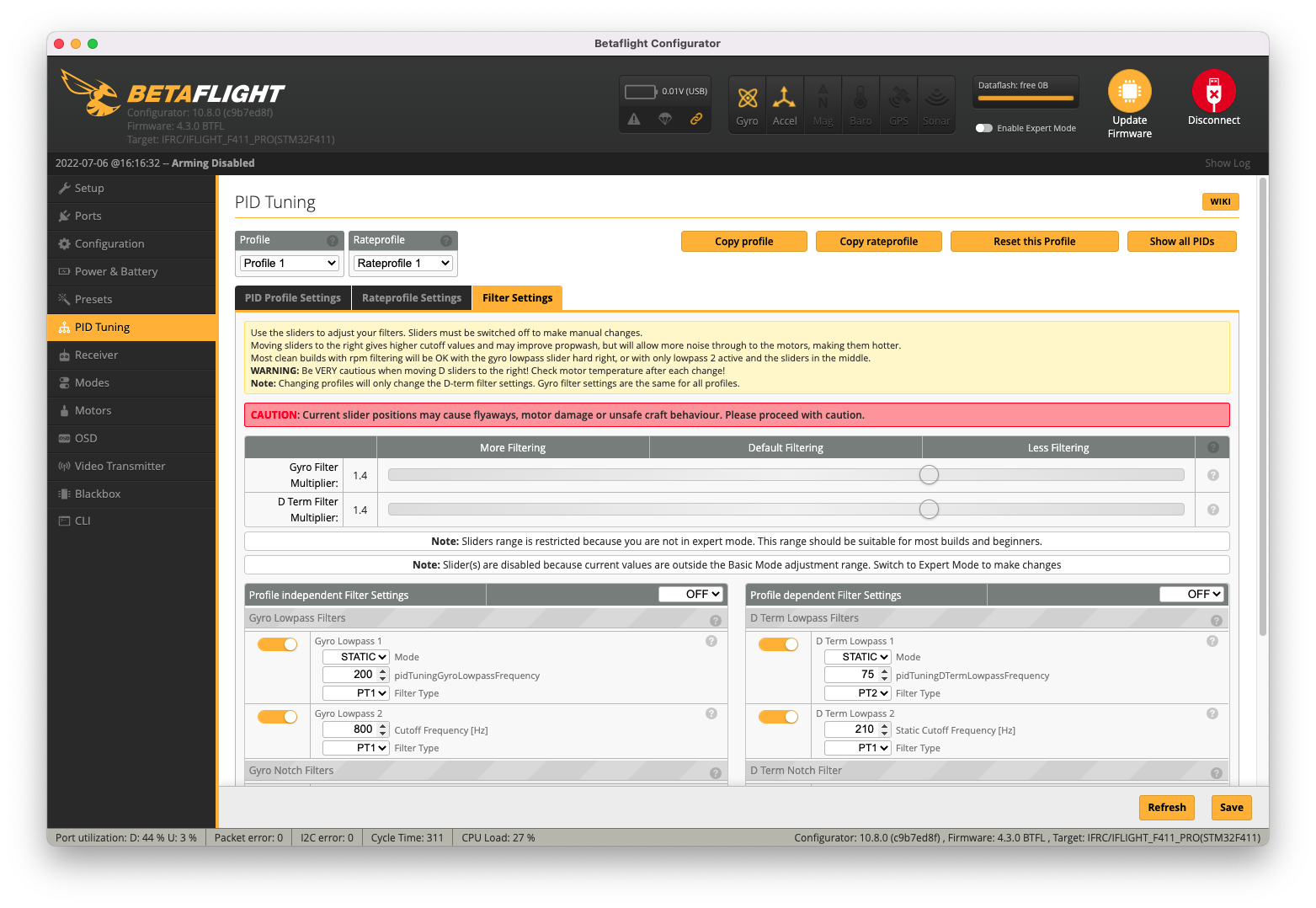1316x908 pixels.
Task: Open help icon in slider header row
Action: pyautogui.click(x=1213, y=447)
